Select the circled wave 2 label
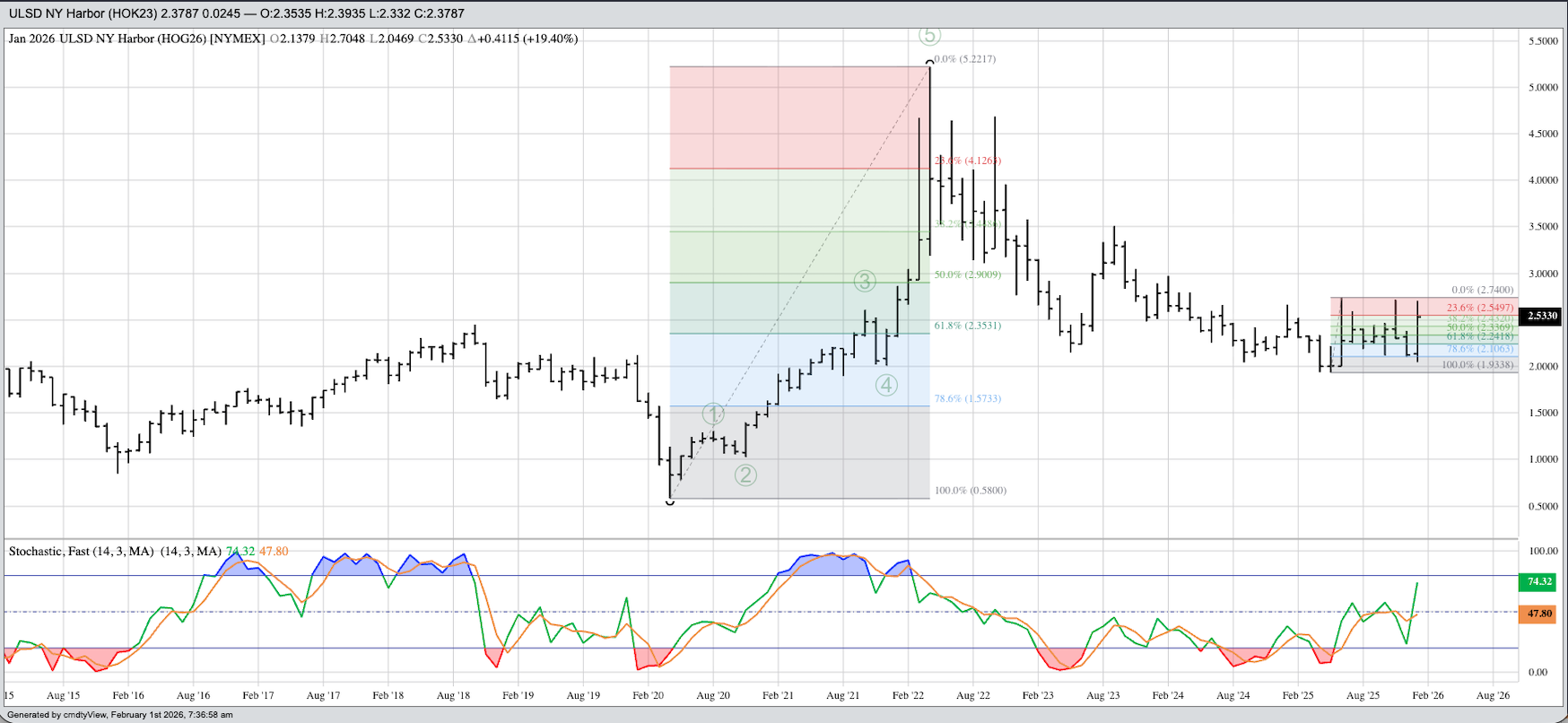Viewport: 1568px width, 723px height. click(x=745, y=475)
